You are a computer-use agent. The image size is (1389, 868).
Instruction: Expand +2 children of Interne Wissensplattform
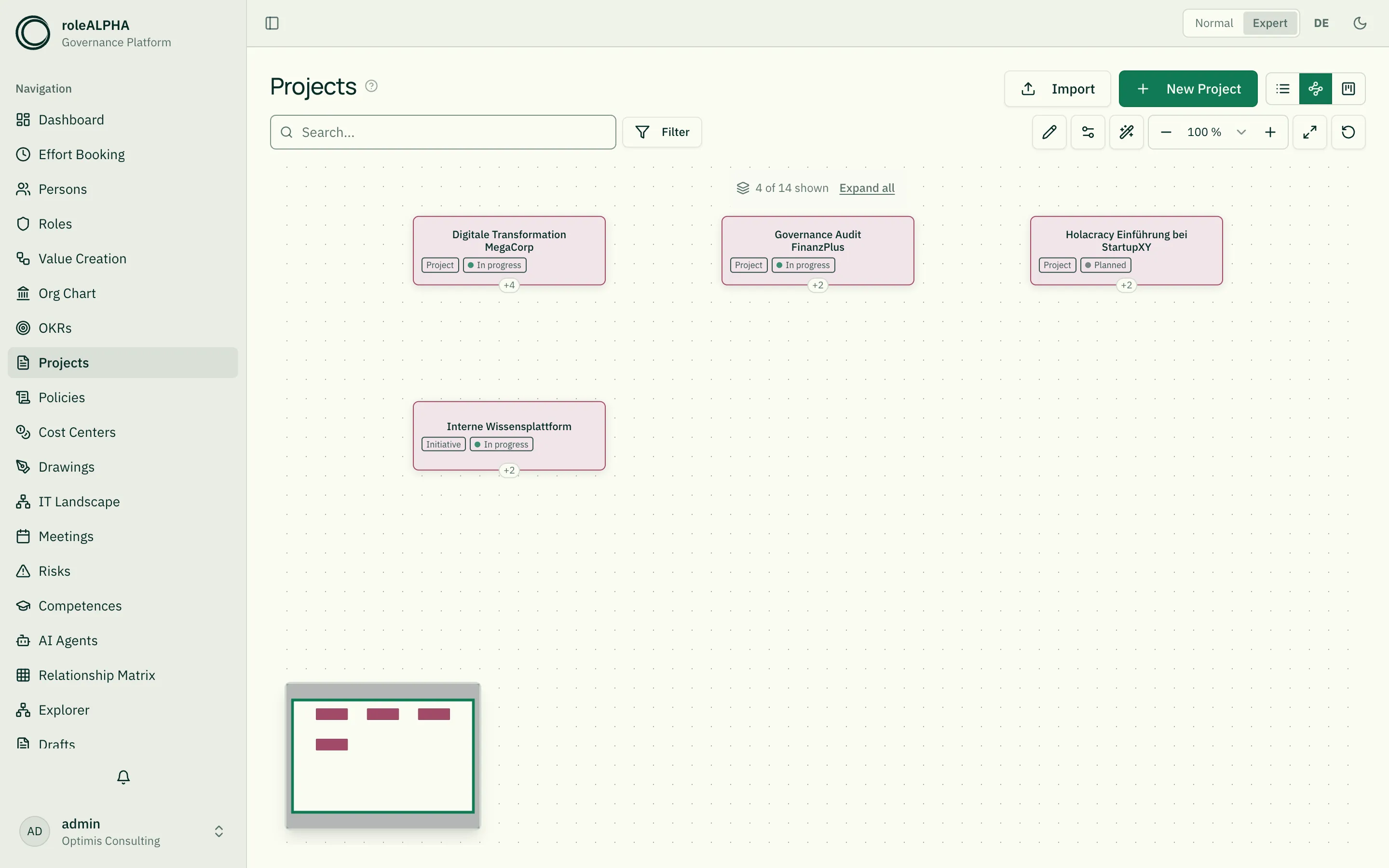click(509, 471)
